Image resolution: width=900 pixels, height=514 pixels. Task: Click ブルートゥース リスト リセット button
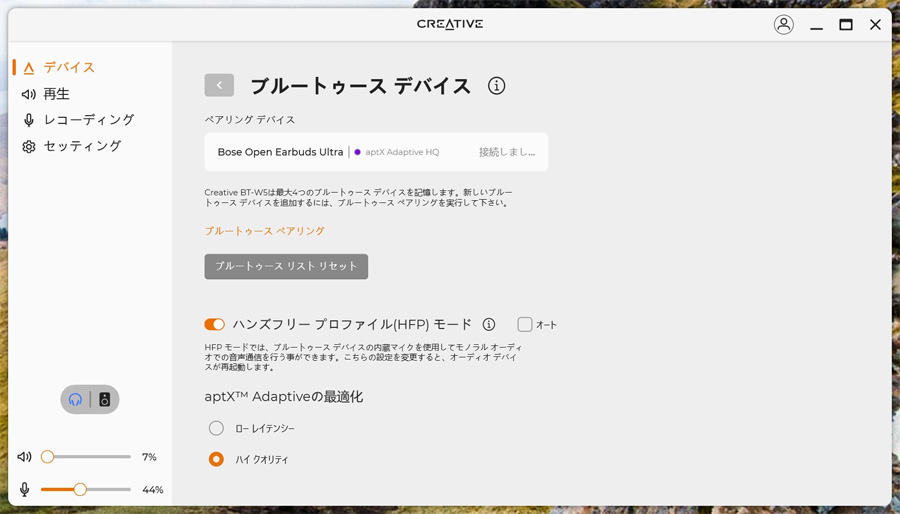pos(286,267)
